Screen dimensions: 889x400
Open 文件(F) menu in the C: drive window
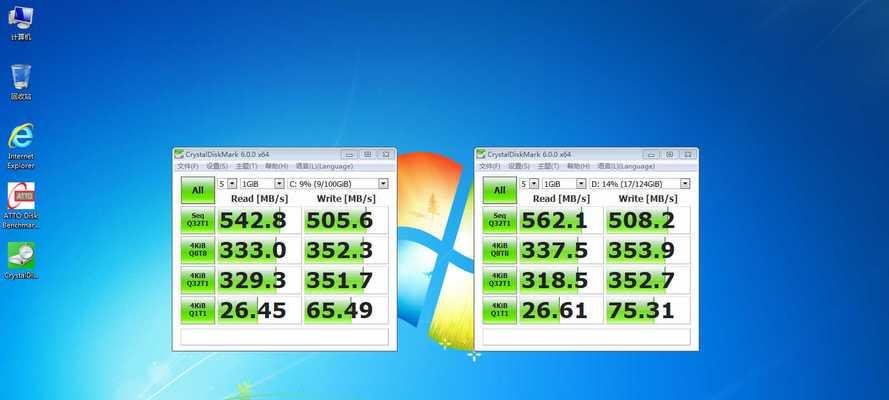tap(188, 167)
